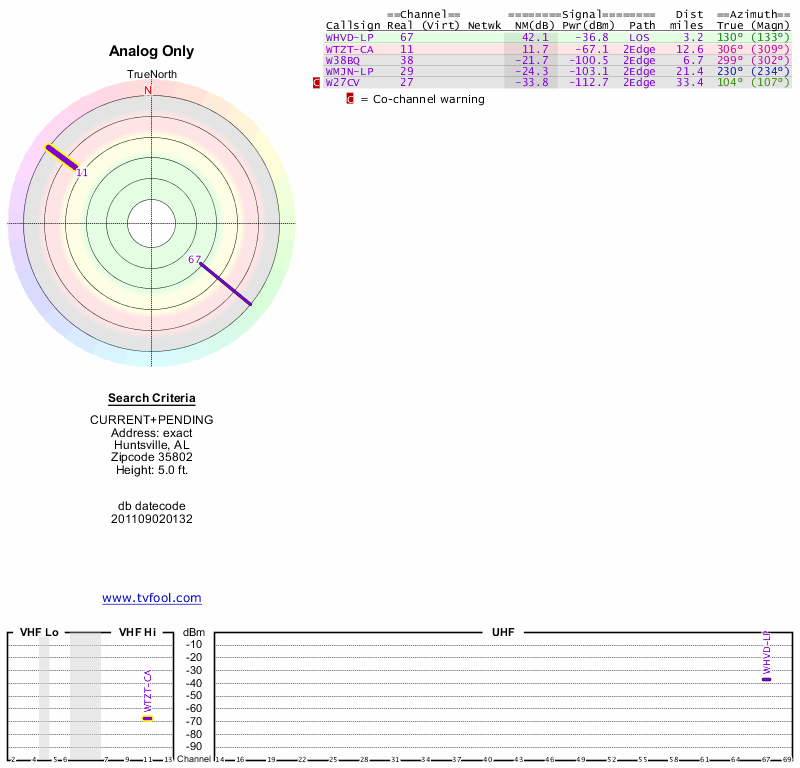The image size is (800, 768).
Task: Click the WHVD-LP marker in UHF chart
Action: tap(766, 679)
